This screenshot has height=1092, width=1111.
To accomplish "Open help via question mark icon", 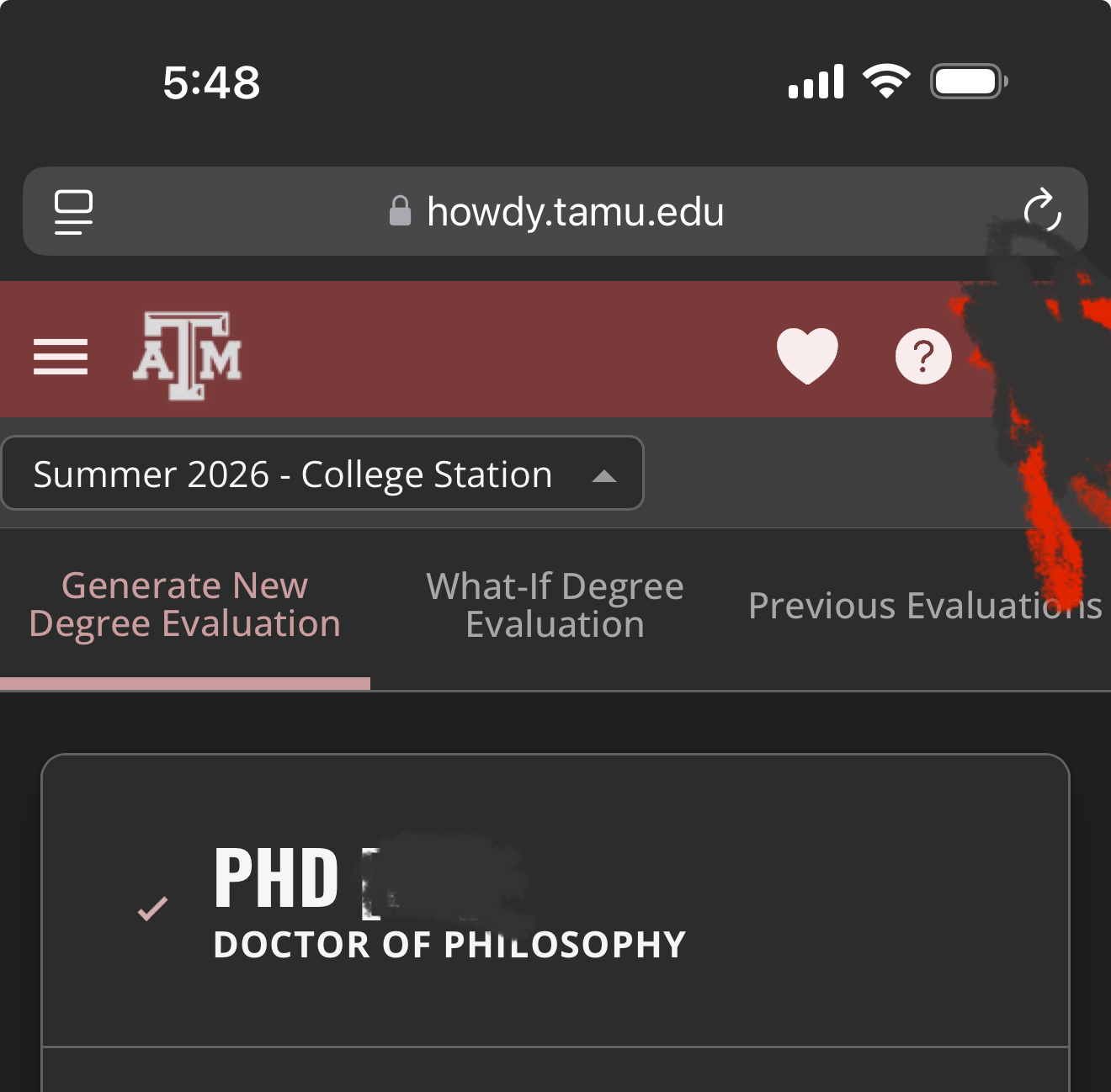I will 923,356.
